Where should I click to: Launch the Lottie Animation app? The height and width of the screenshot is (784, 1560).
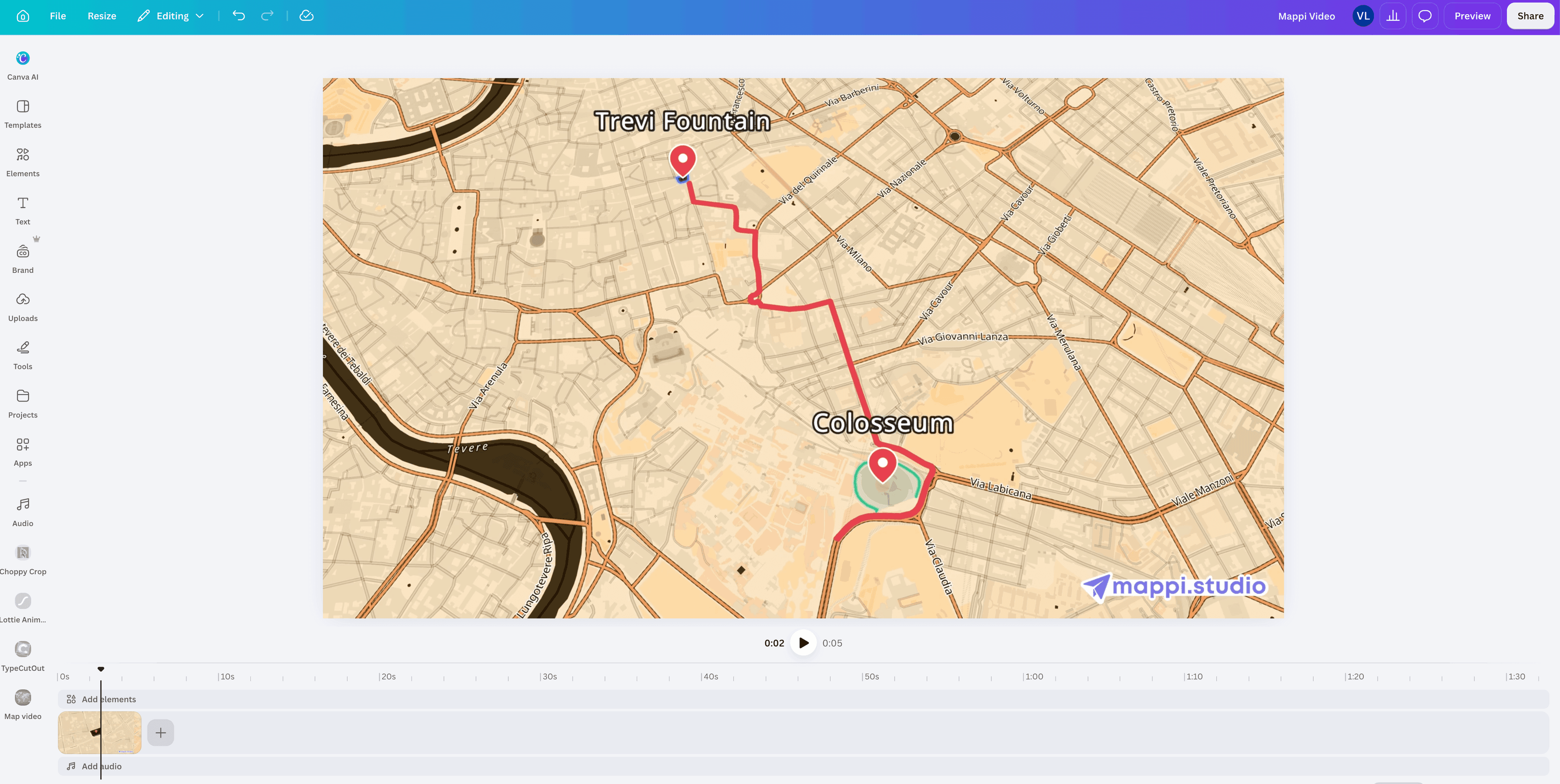[23, 608]
